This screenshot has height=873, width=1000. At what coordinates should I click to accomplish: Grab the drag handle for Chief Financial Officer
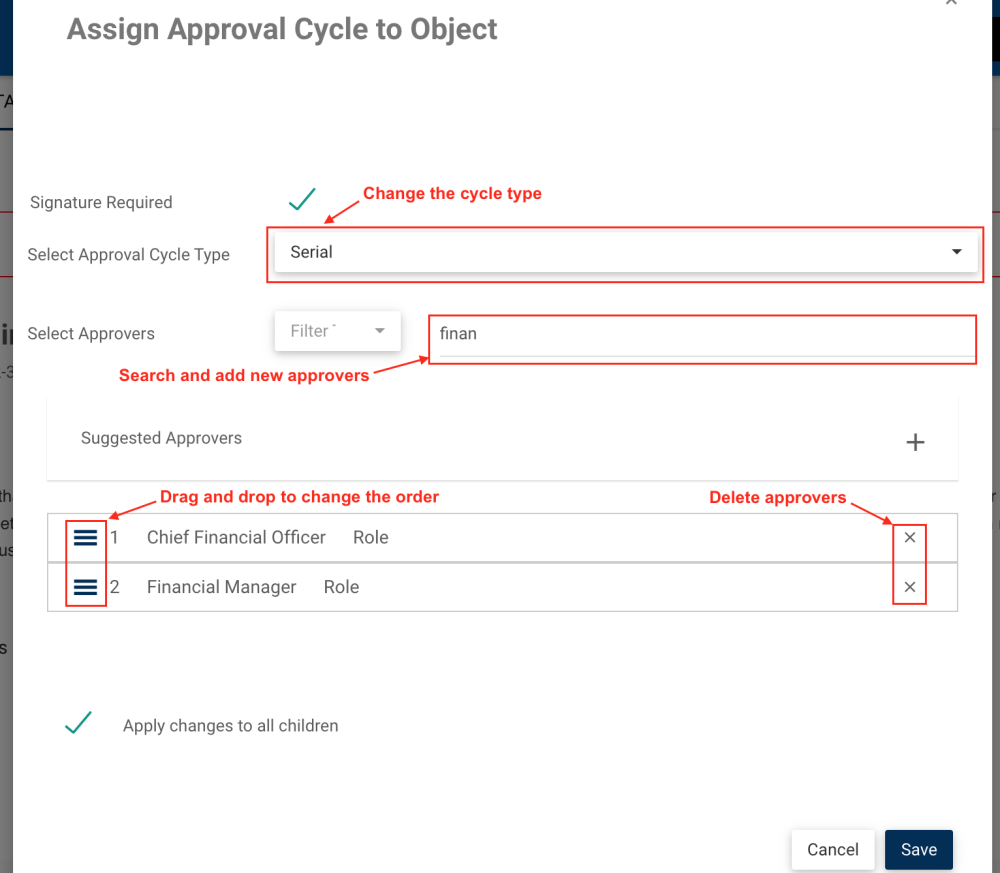click(86, 538)
